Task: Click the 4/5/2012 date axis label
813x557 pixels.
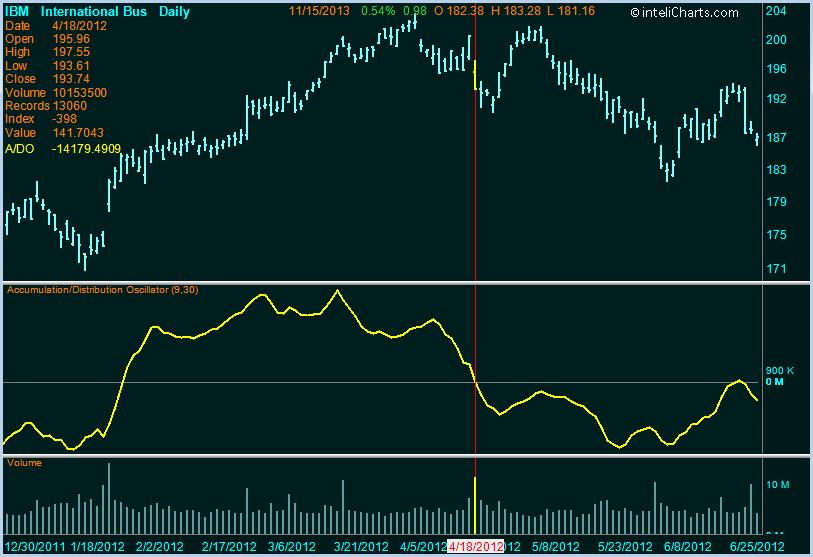Action: click(423, 547)
